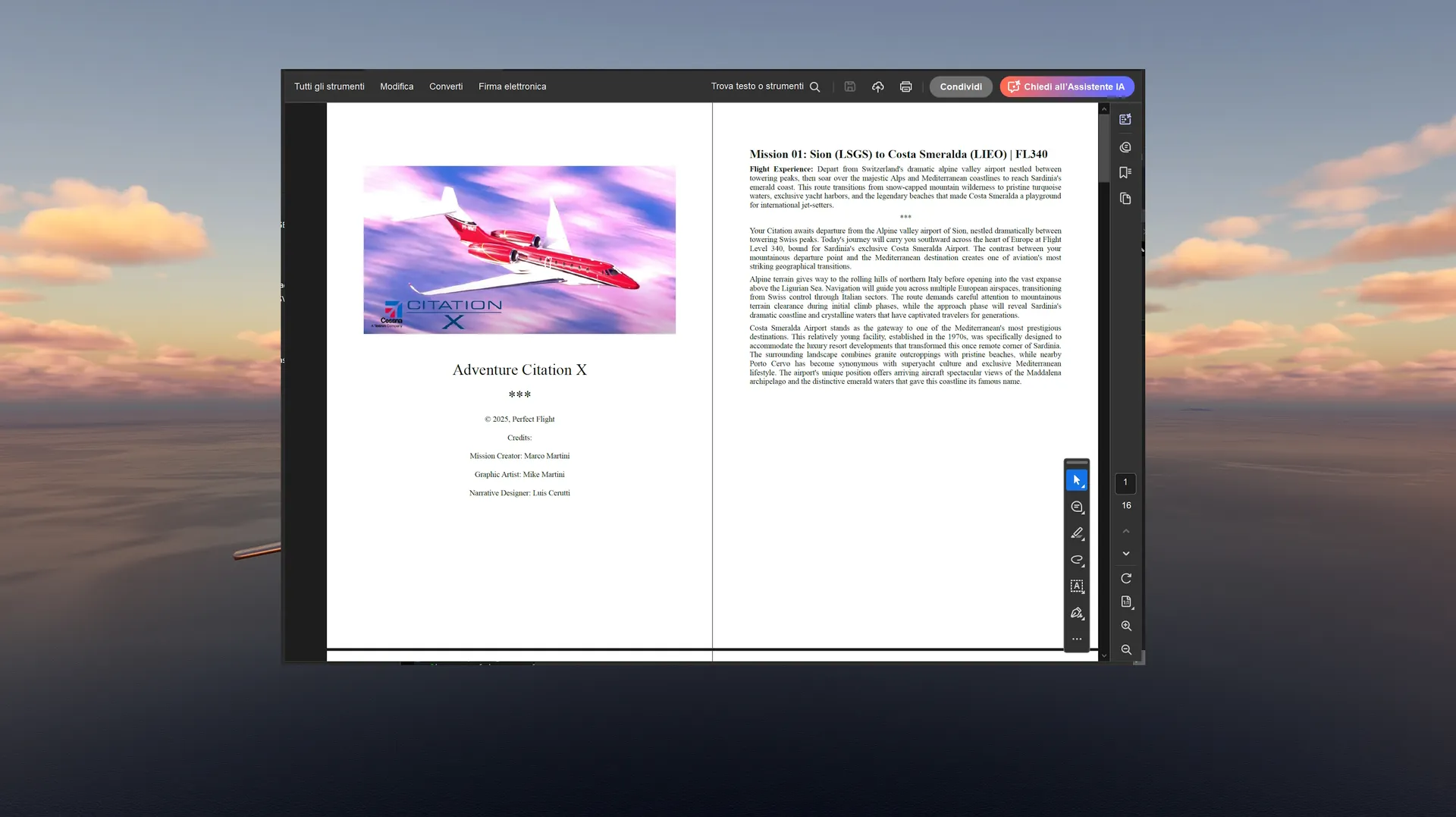
Task: Open the fill and sign pen tool
Action: pyautogui.click(x=1076, y=613)
